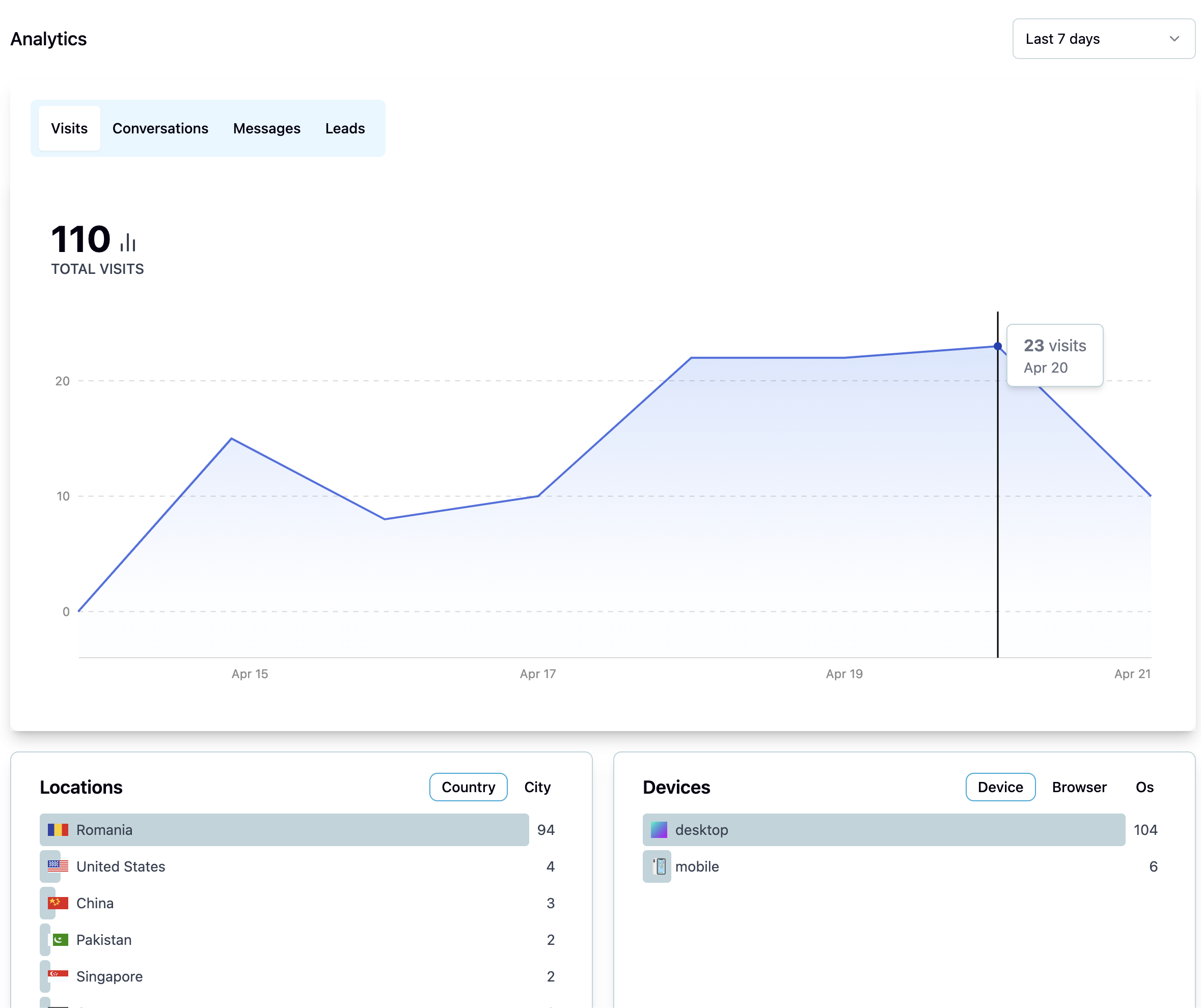Click the mobile phone icon

(x=660, y=866)
